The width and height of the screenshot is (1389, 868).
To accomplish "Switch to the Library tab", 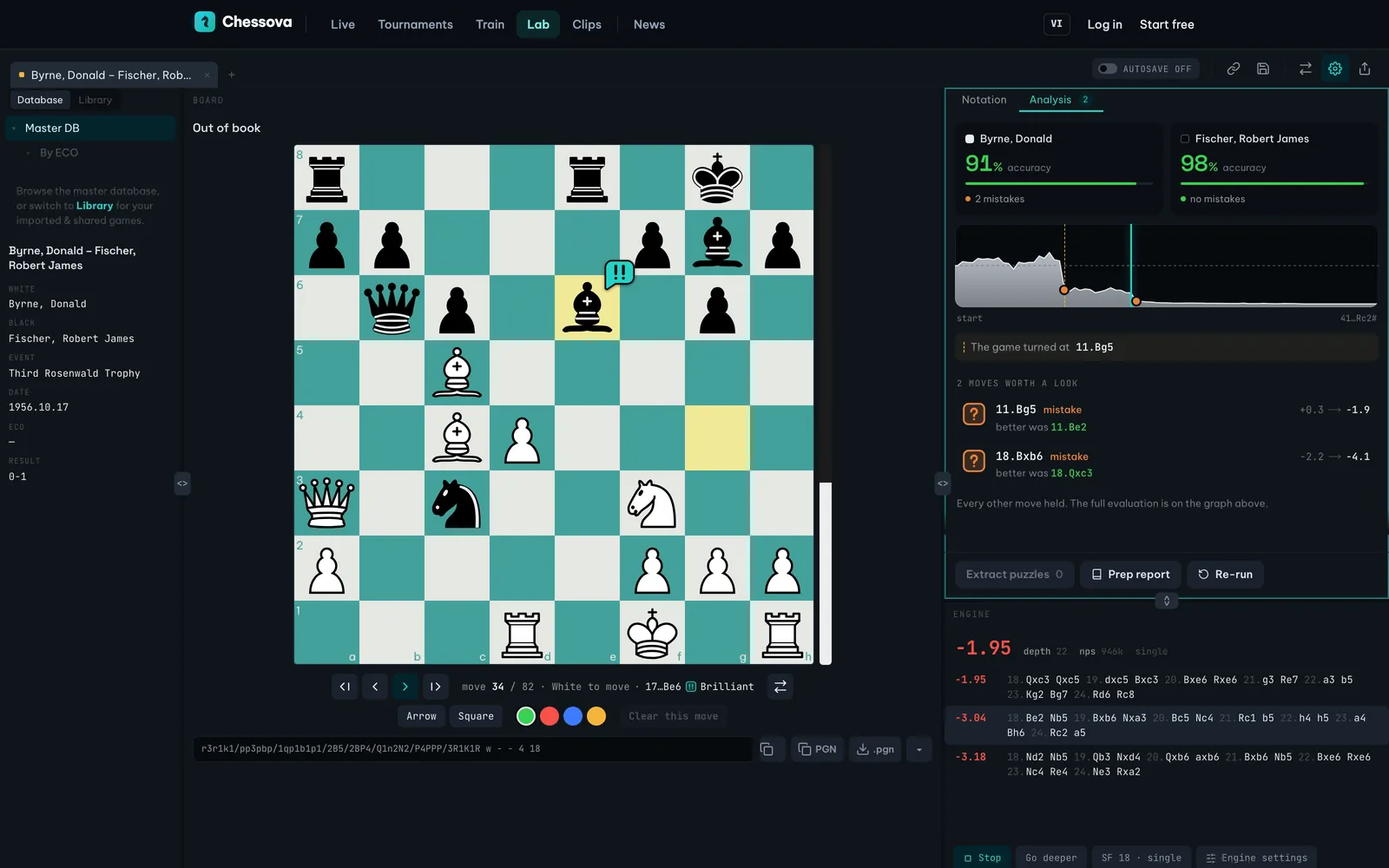I will (95, 100).
